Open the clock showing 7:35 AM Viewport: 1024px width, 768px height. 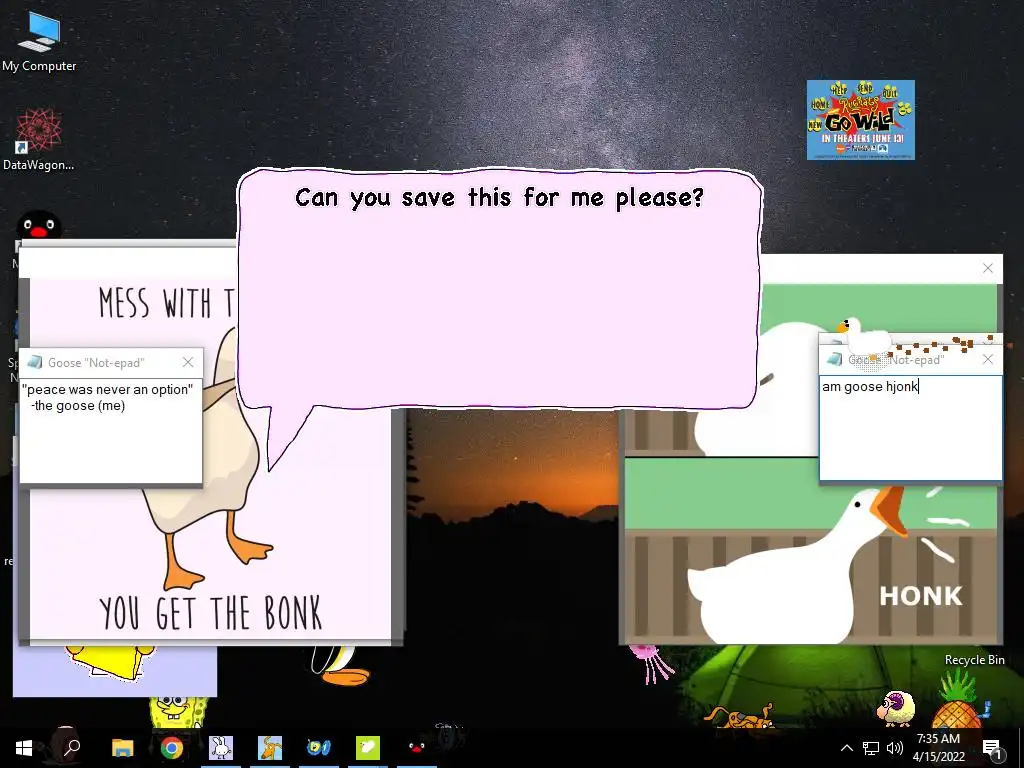pyautogui.click(x=938, y=748)
